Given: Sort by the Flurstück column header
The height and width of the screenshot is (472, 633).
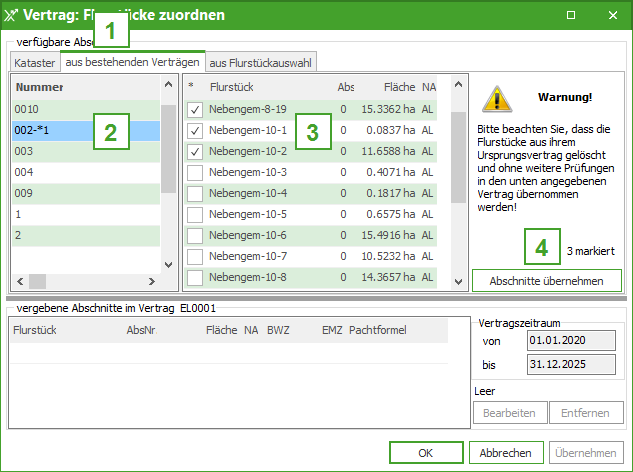Looking at the screenshot, I should click(x=231, y=87).
